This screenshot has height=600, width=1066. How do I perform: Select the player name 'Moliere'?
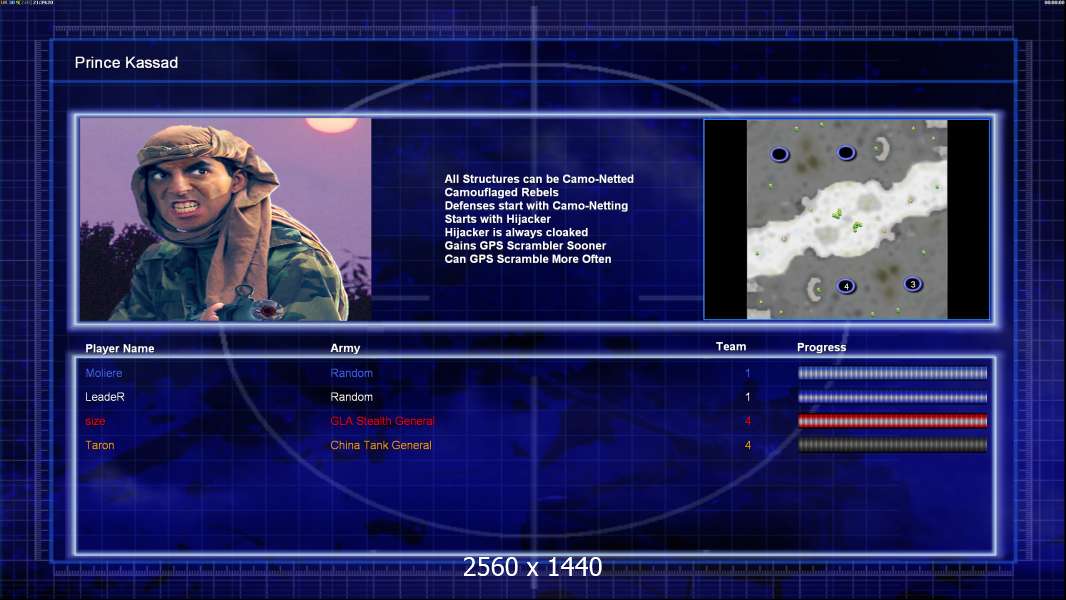point(104,373)
